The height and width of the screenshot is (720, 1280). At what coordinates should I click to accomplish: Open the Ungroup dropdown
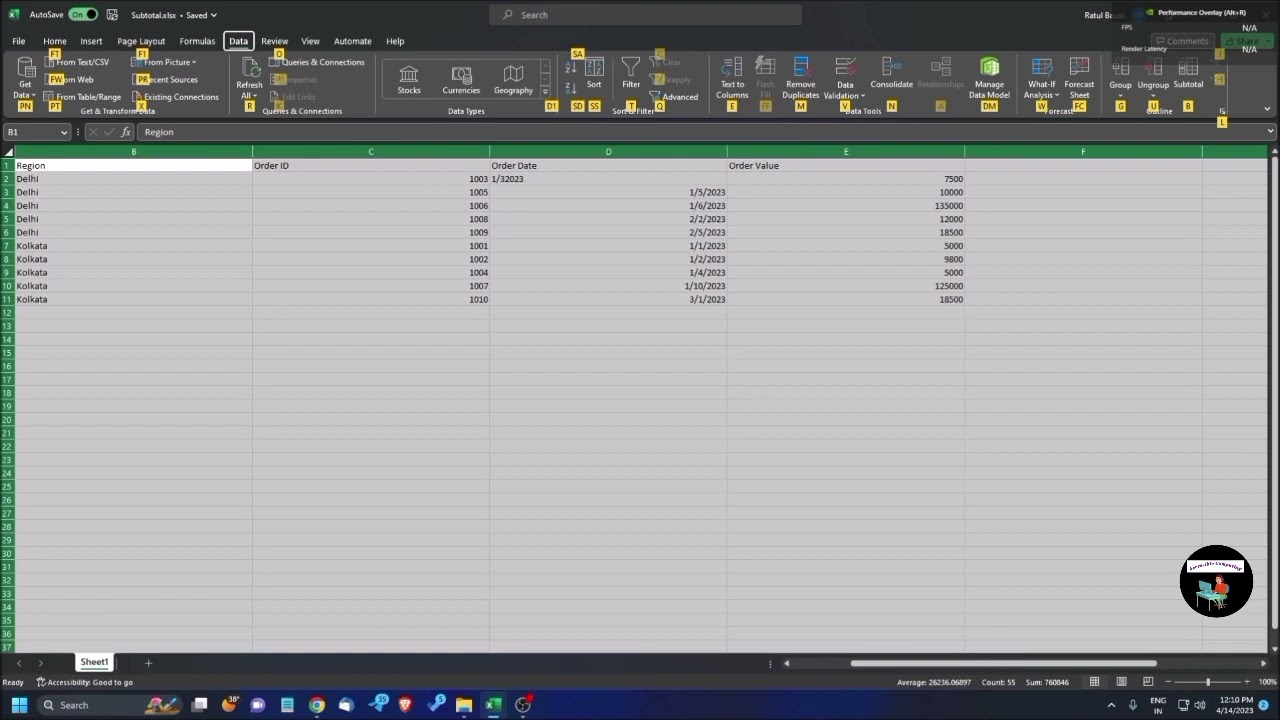[x=1153, y=78]
